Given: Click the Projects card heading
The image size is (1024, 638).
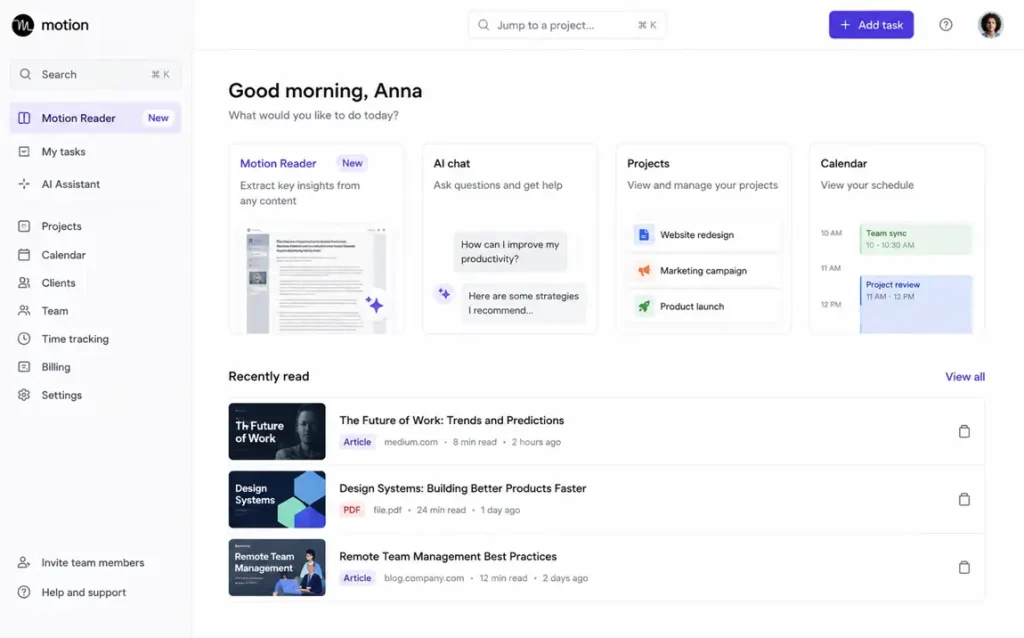Looking at the screenshot, I should (648, 163).
